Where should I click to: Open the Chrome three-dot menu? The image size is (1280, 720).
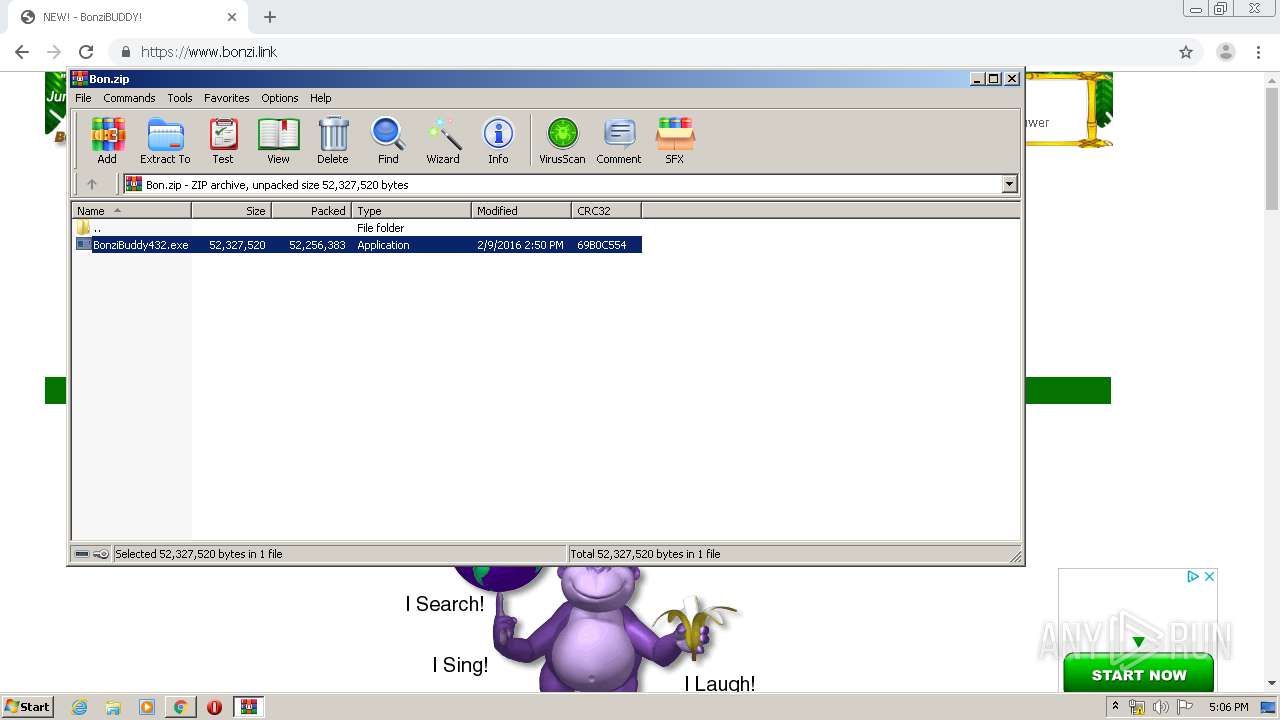pyautogui.click(x=1258, y=52)
